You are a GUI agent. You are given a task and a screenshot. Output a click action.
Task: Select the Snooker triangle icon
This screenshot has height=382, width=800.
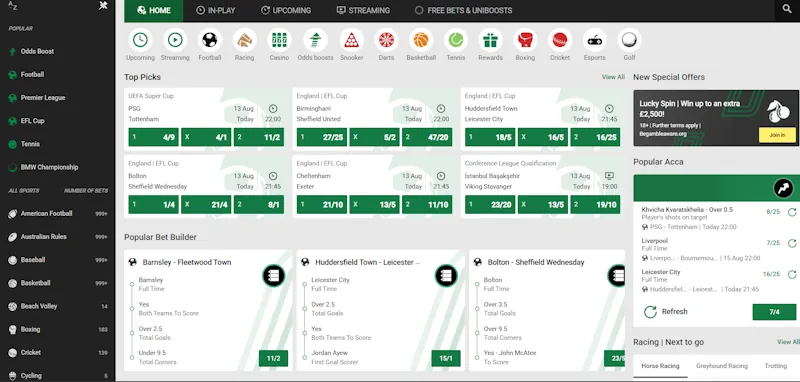pyautogui.click(x=352, y=40)
